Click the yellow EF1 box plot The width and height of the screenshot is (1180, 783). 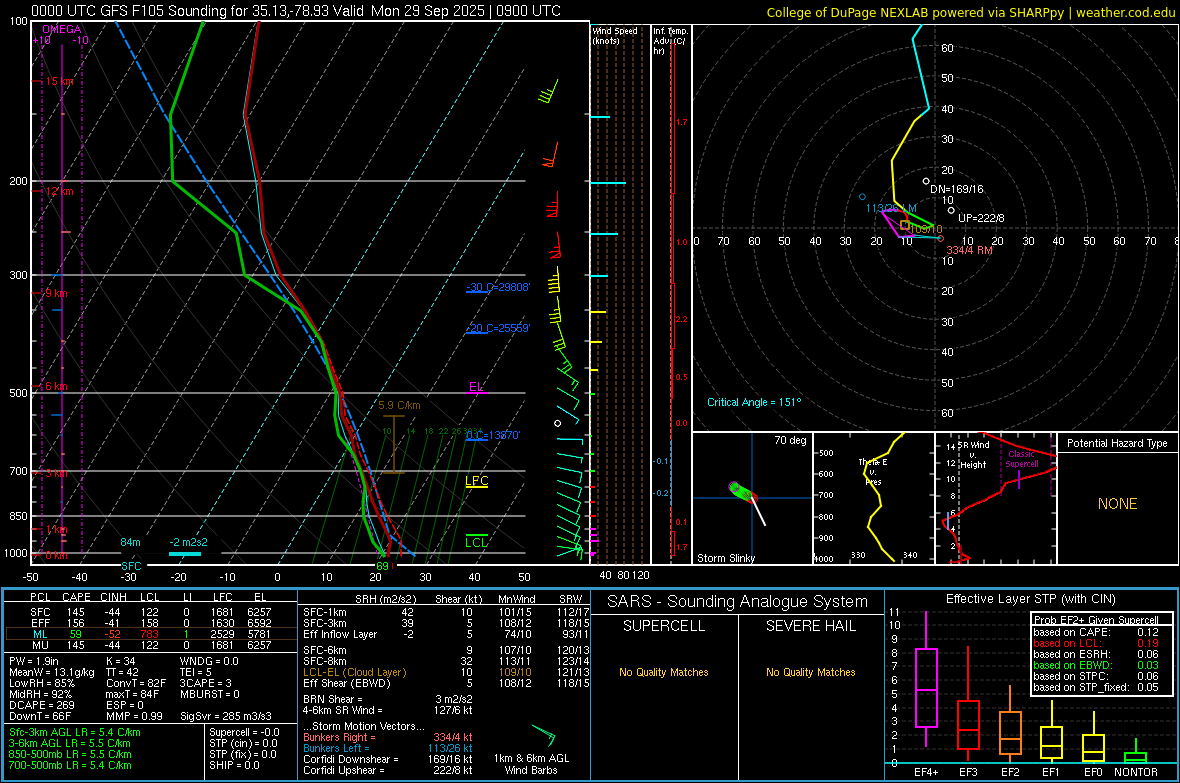click(x=1051, y=734)
